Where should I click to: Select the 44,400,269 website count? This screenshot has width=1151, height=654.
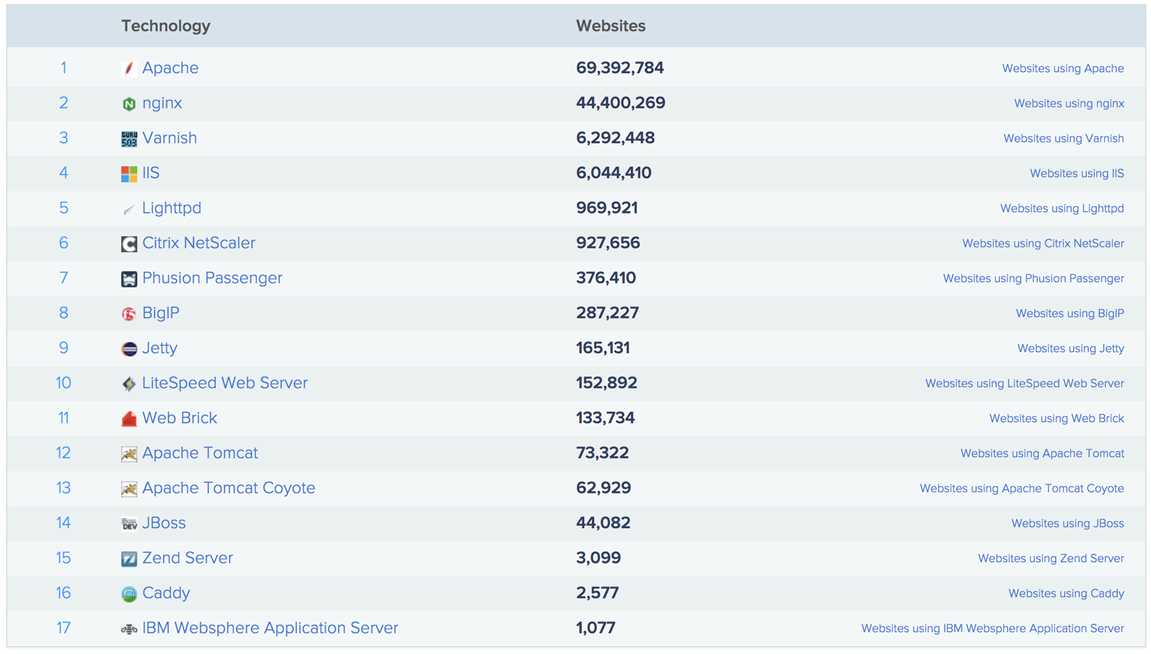tap(620, 103)
